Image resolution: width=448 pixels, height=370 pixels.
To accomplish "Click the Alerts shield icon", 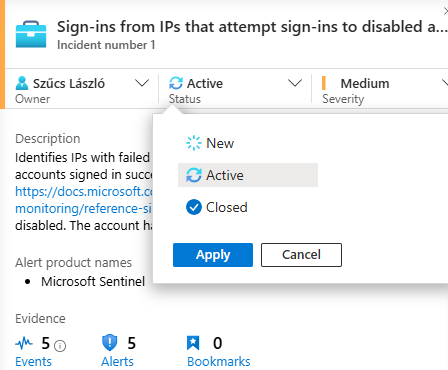I will pyautogui.click(x=109, y=343).
